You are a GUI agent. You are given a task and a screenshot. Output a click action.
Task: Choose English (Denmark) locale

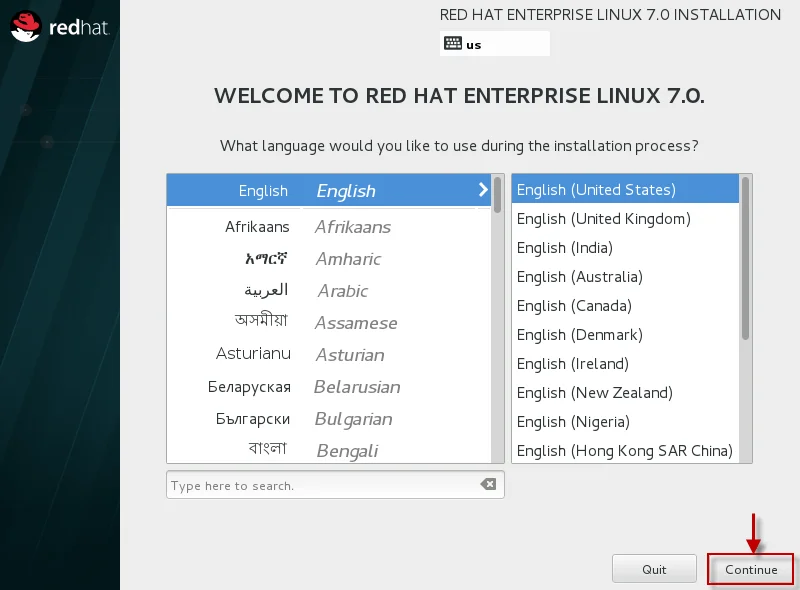pos(625,335)
